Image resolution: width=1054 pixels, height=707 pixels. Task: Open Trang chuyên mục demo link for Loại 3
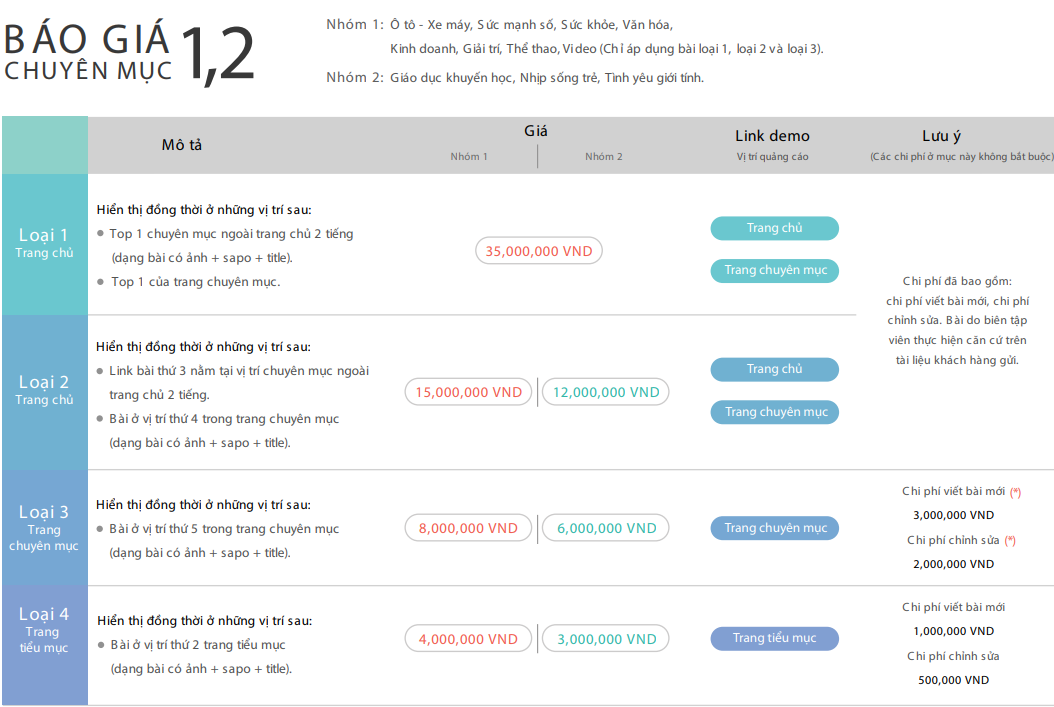(x=774, y=528)
